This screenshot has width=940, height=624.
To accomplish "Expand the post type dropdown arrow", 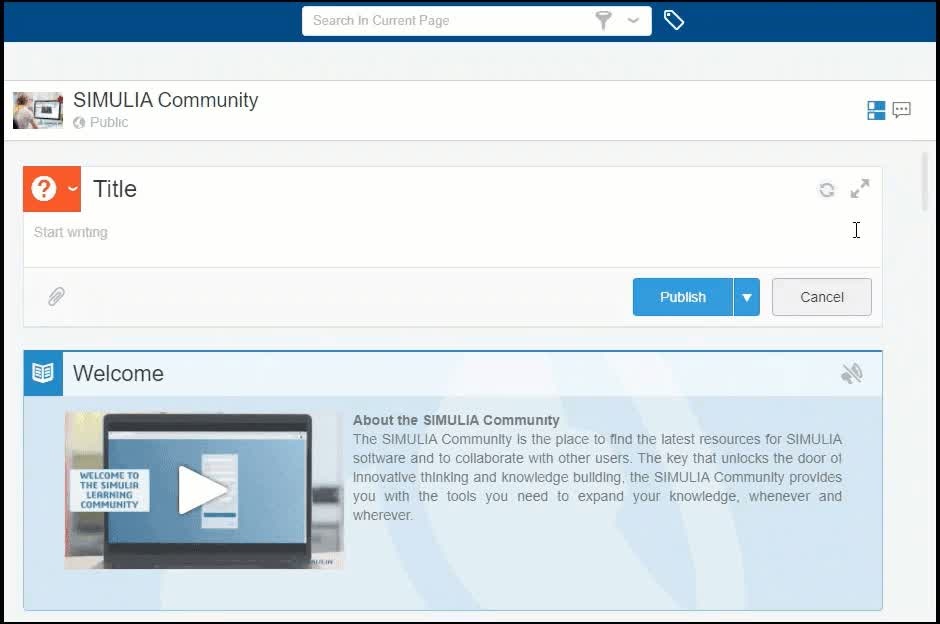I will (x=73, y=189).
